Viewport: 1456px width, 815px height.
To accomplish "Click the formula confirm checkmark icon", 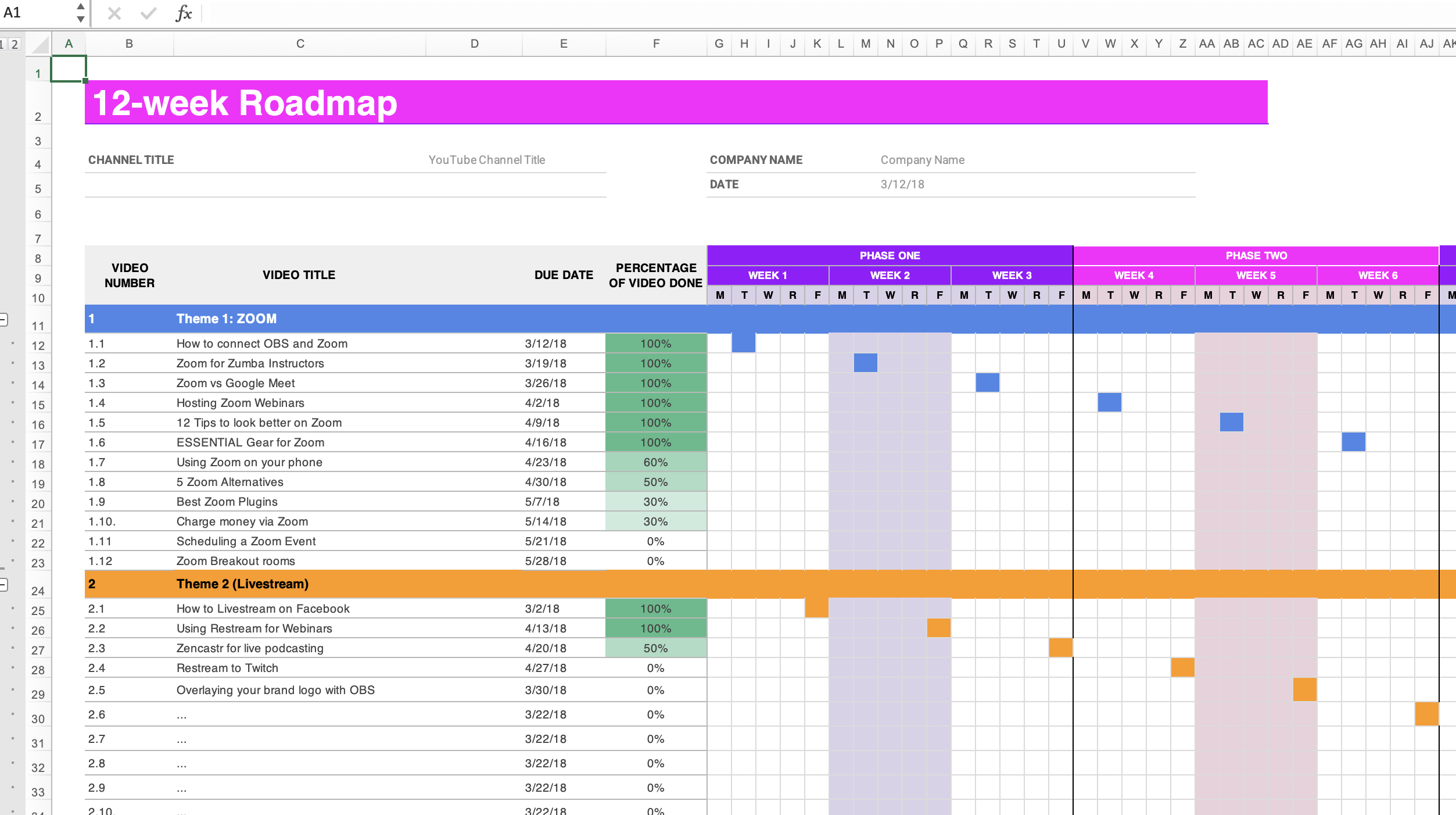I will coord(149,13).
